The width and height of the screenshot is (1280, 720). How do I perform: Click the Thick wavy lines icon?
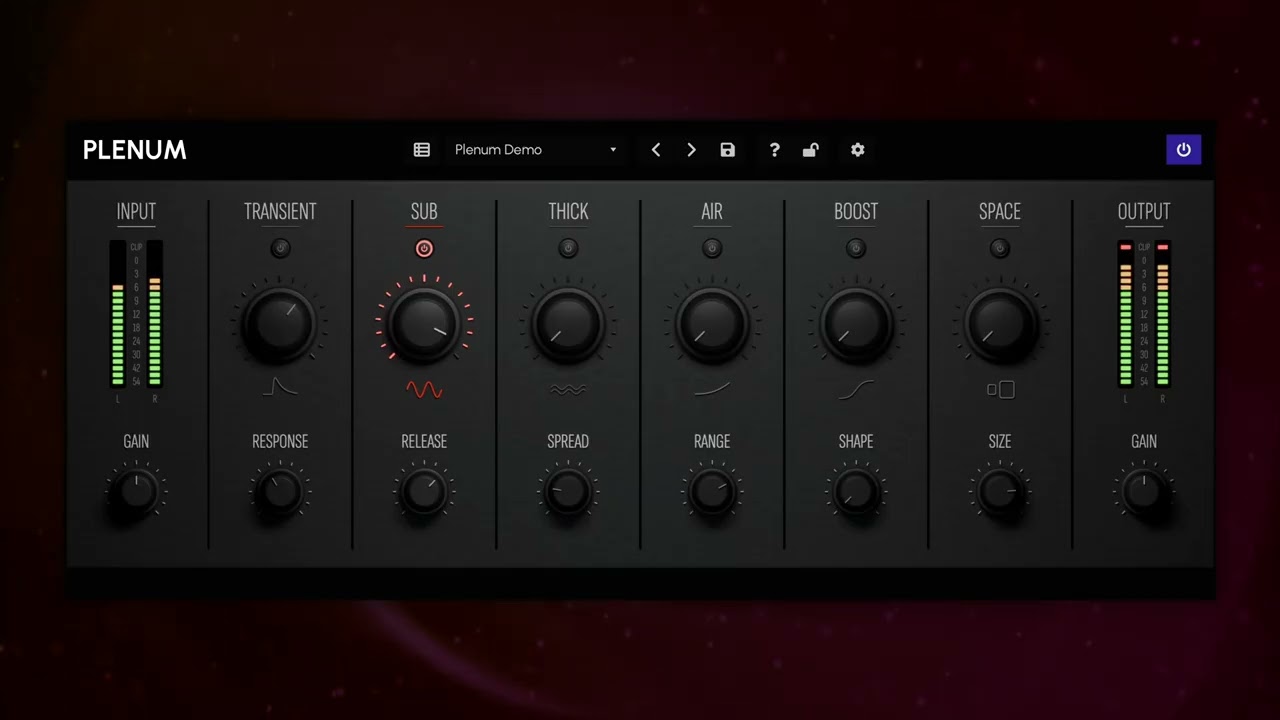tap(568, 390)
